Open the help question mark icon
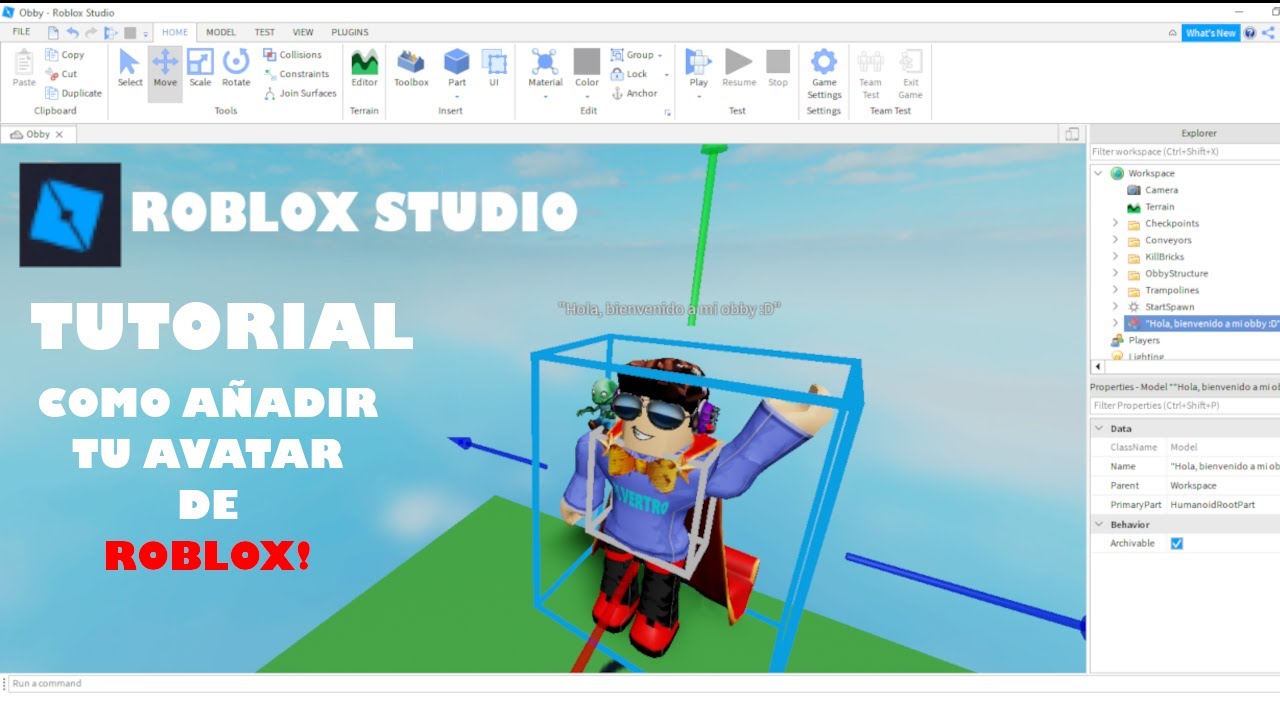The height and width of the screenshot is (720, 1280). [1250, 33]
